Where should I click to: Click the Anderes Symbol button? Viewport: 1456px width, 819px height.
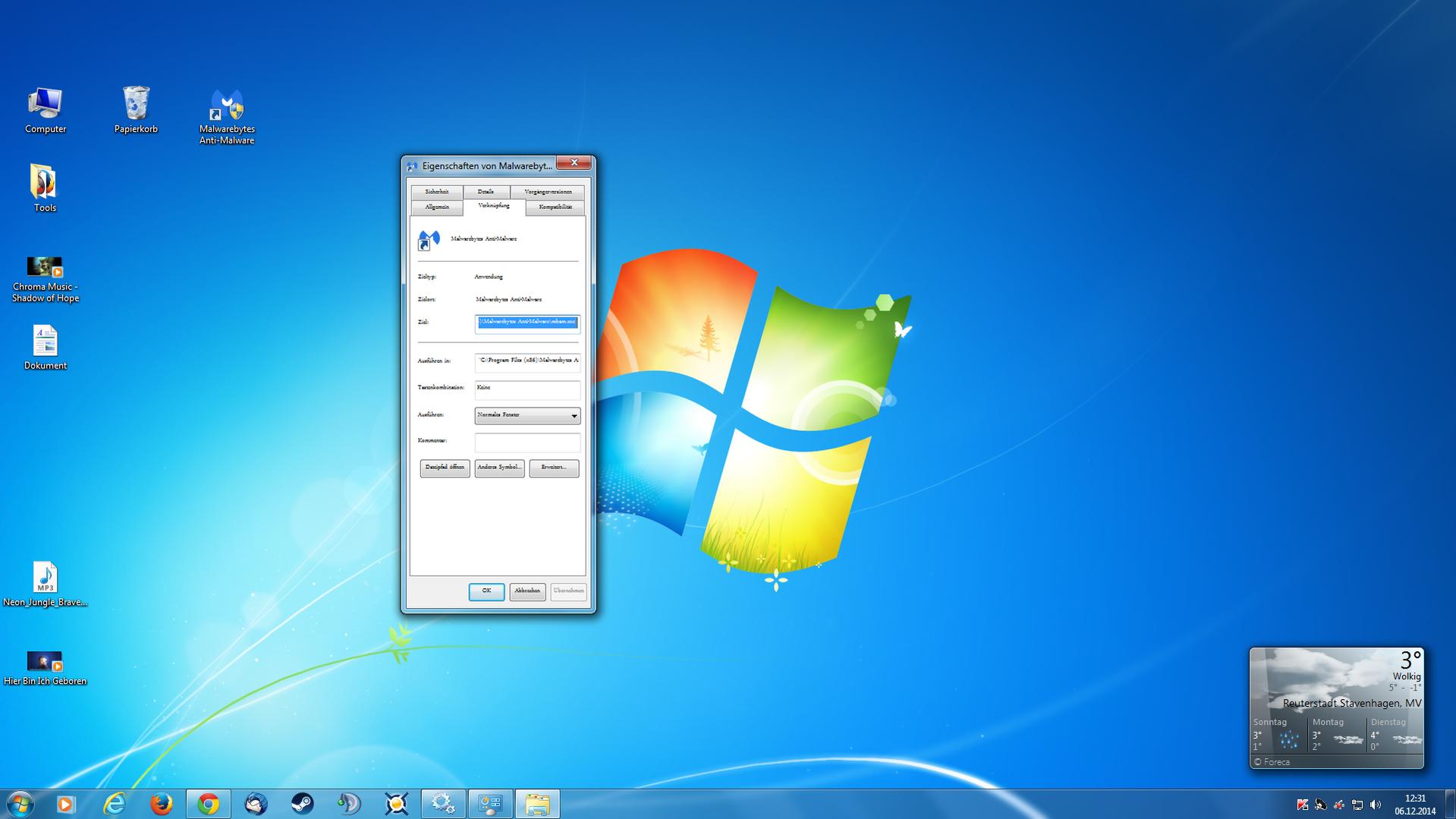499,468
